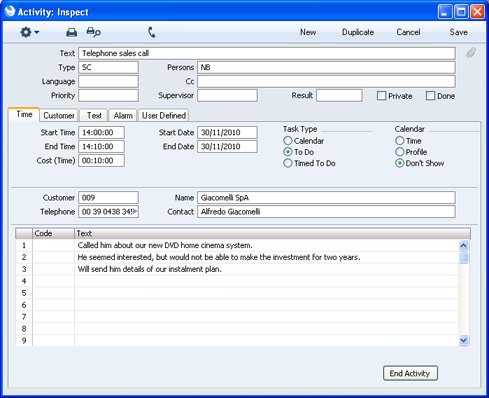Click the Start Time field
Viewport: 489px width, 398px height.
[101, 132]
